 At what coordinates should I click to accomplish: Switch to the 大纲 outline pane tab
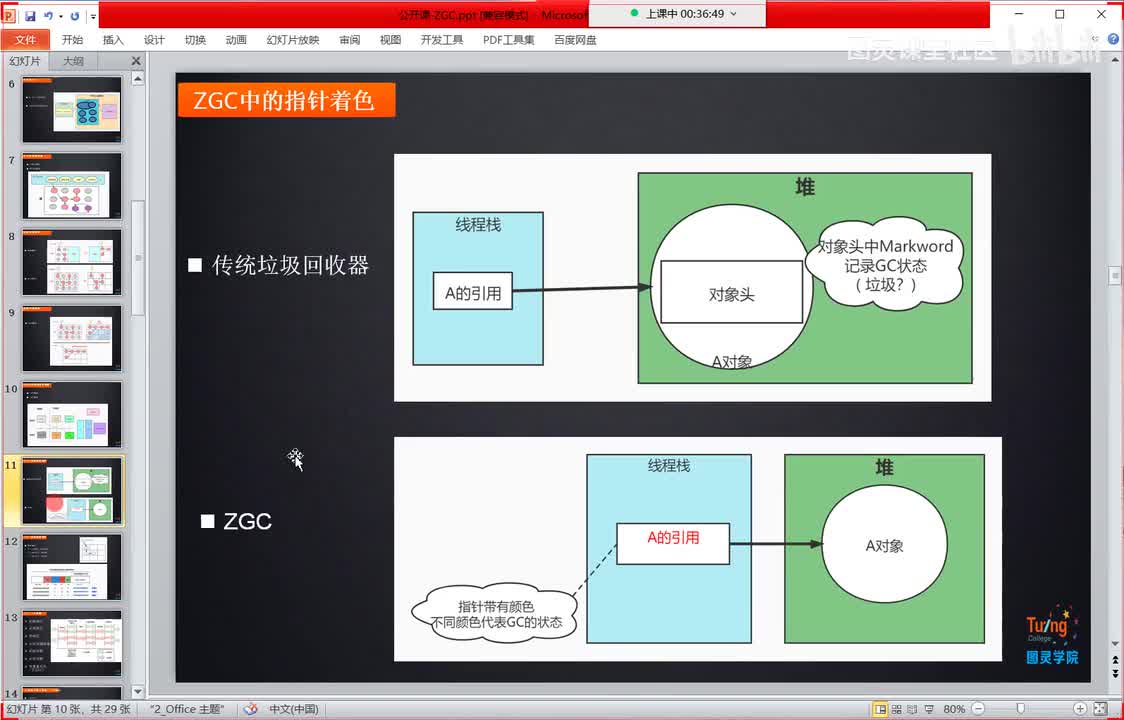pyautogui.click(x=73, y=61)
